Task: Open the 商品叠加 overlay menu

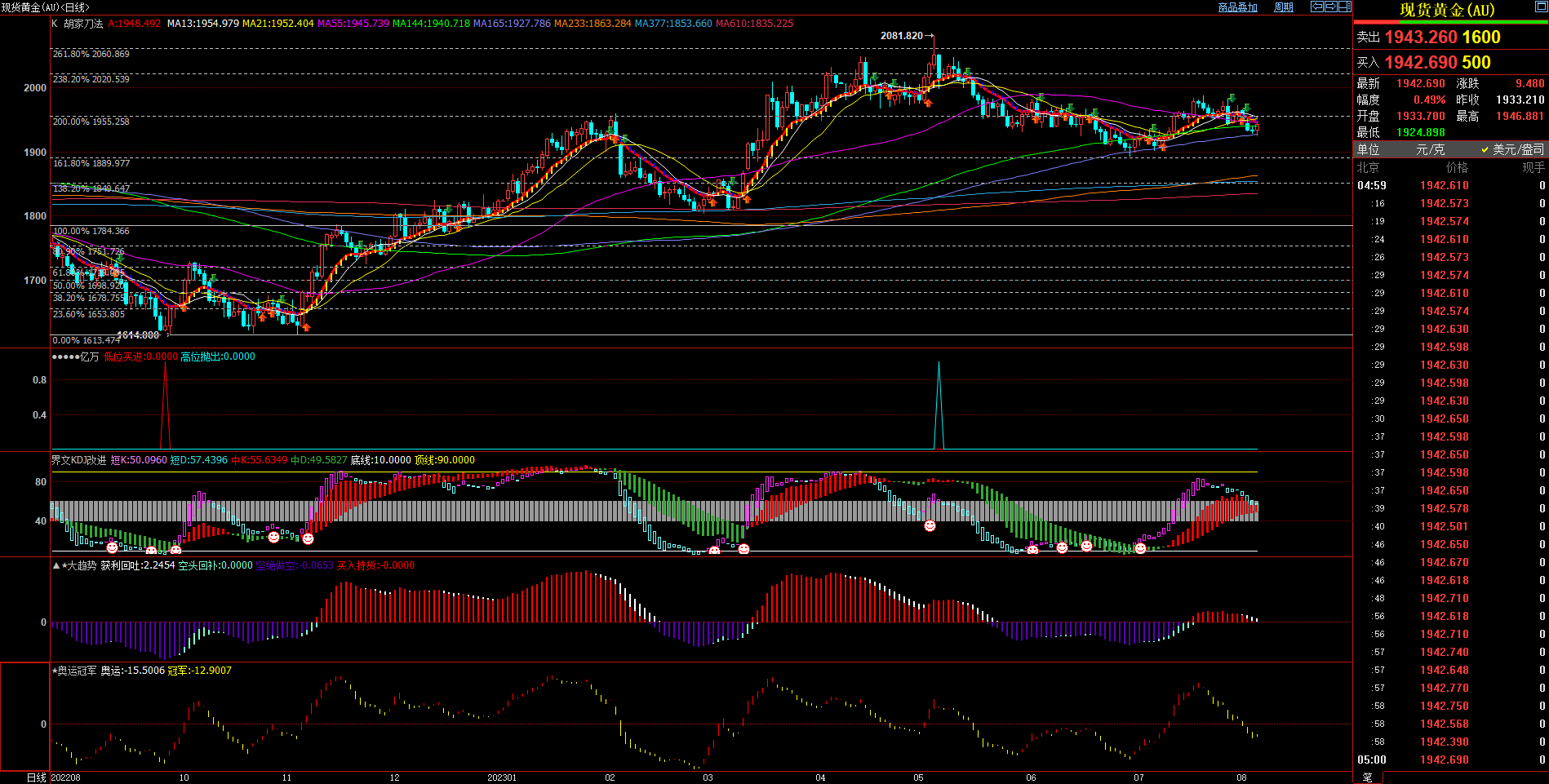Action: [x=1237, y=7]
